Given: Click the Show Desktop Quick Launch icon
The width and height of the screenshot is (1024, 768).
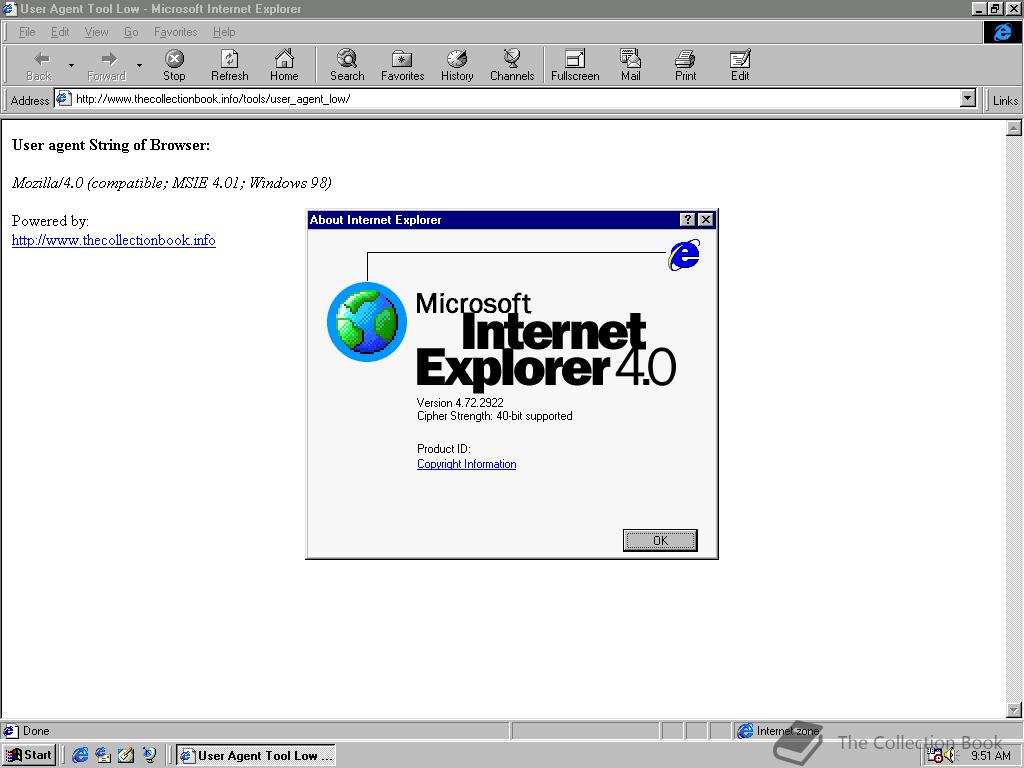Looking at the screenshot, I should [126, 755].
